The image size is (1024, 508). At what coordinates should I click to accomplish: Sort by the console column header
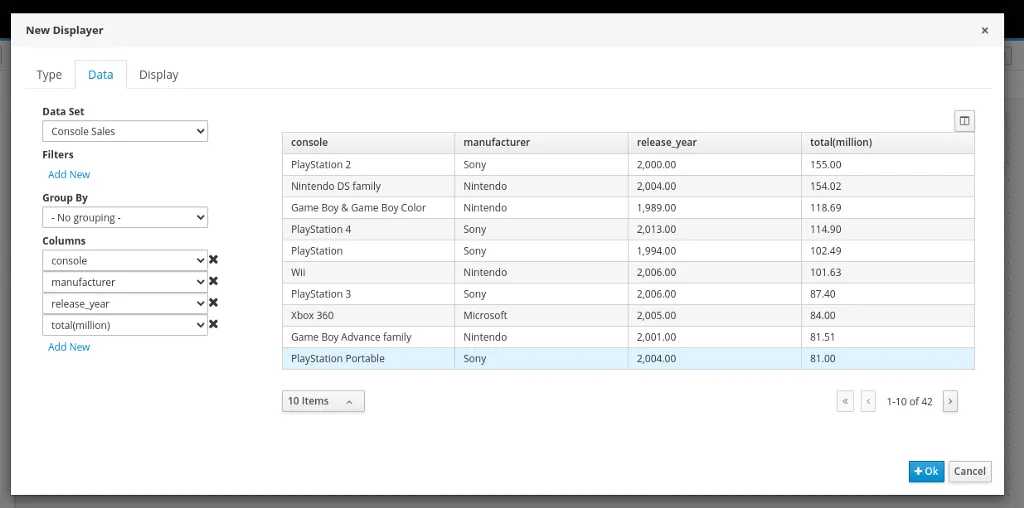(x=368, y=142)
